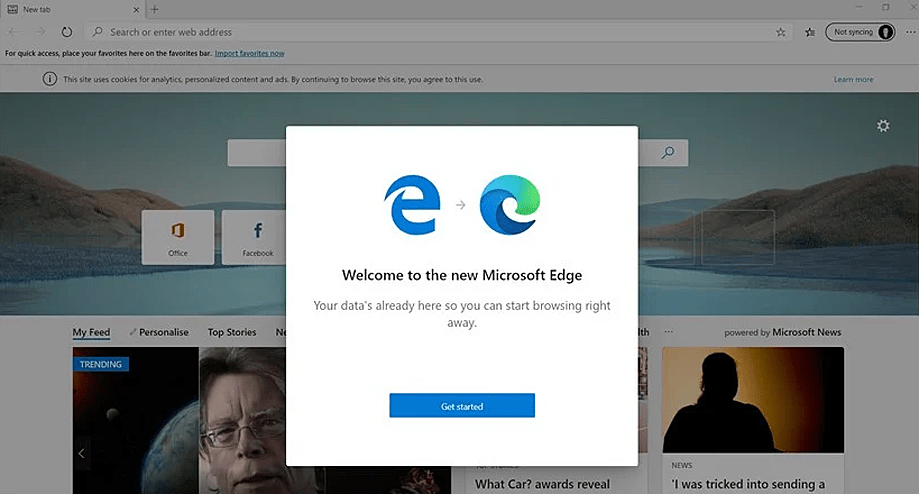Select the New tab browser tab
This screenshot has width=919, height=494.
(72, 9)
